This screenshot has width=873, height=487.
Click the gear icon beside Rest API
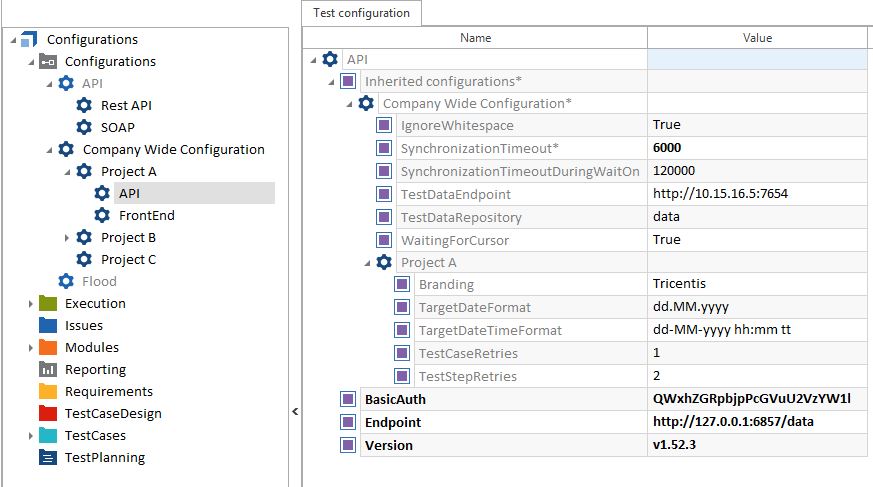tap(84, 105)
